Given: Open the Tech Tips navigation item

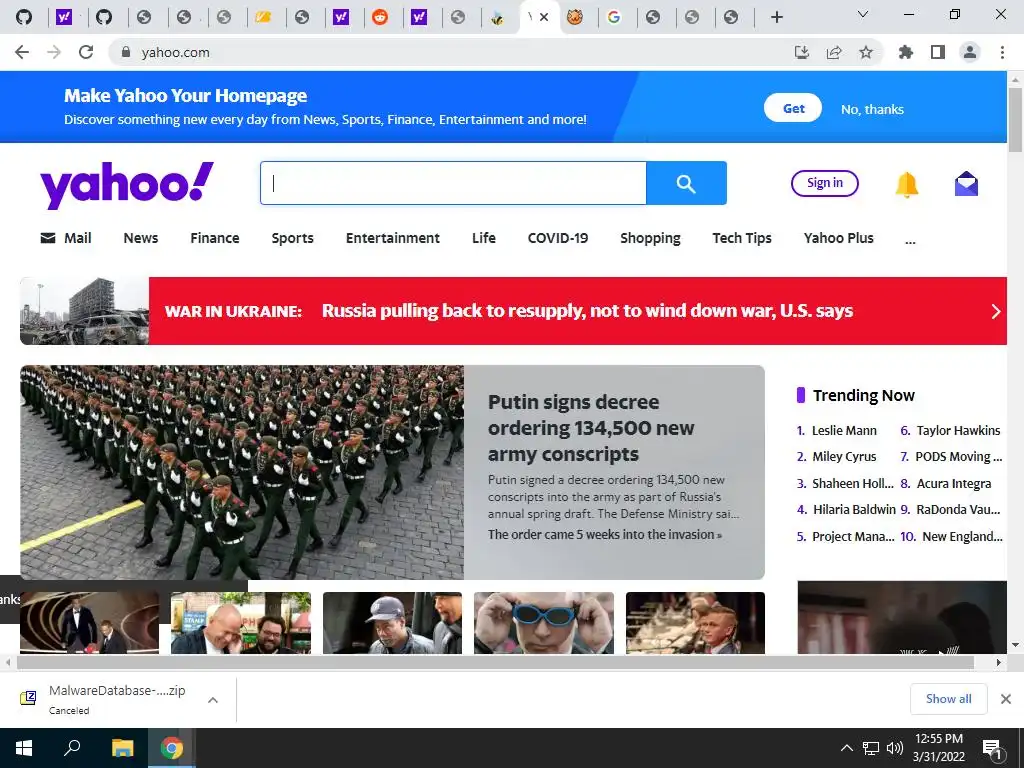Looking at the screenshot, I should (x=742, y=238).
